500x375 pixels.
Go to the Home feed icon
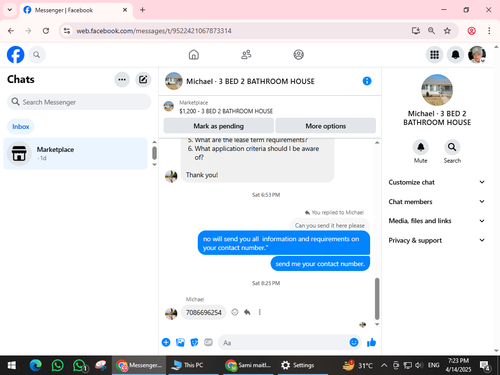[x=194, y=54]
